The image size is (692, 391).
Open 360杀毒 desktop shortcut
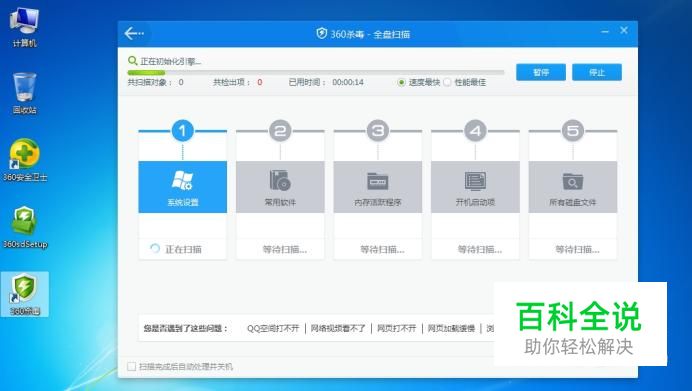click(x=25, y=294)
